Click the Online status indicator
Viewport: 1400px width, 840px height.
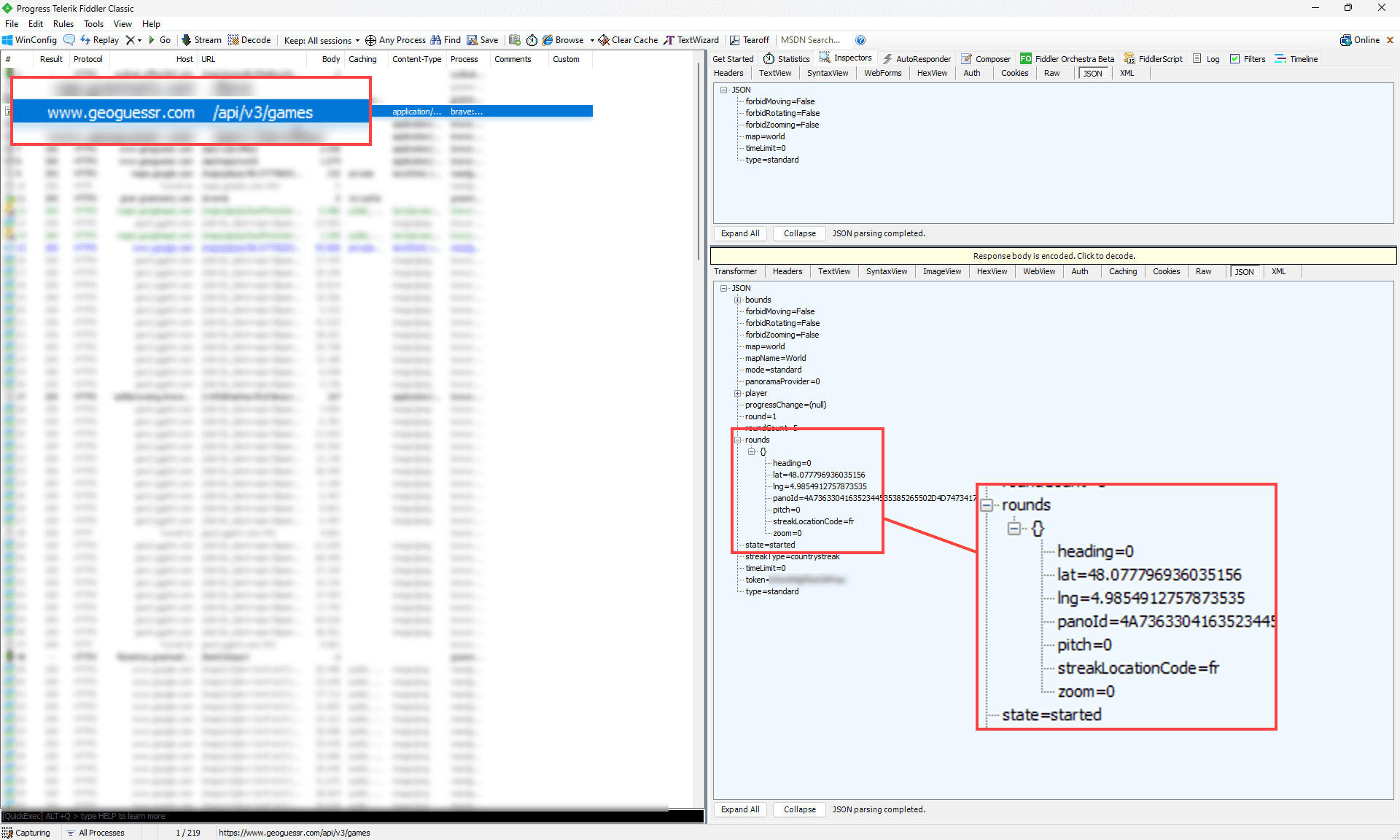(1360, 40)
